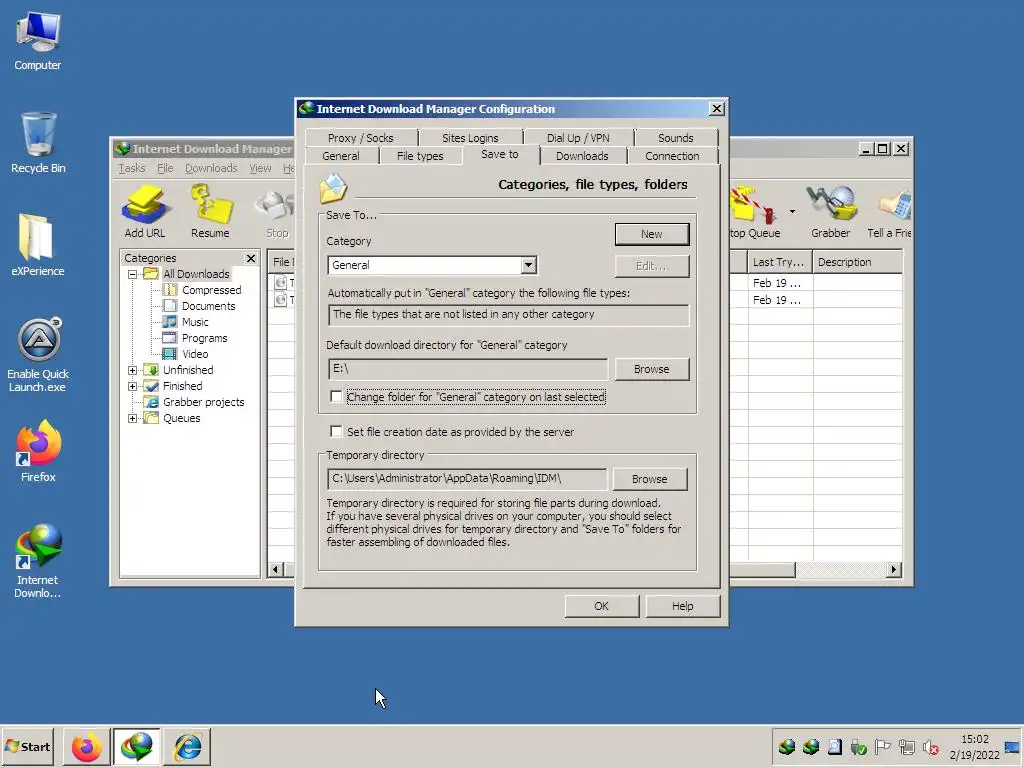Open the Downloads menu in IDM
The image size is (1024, 768).
click(211, 168)
